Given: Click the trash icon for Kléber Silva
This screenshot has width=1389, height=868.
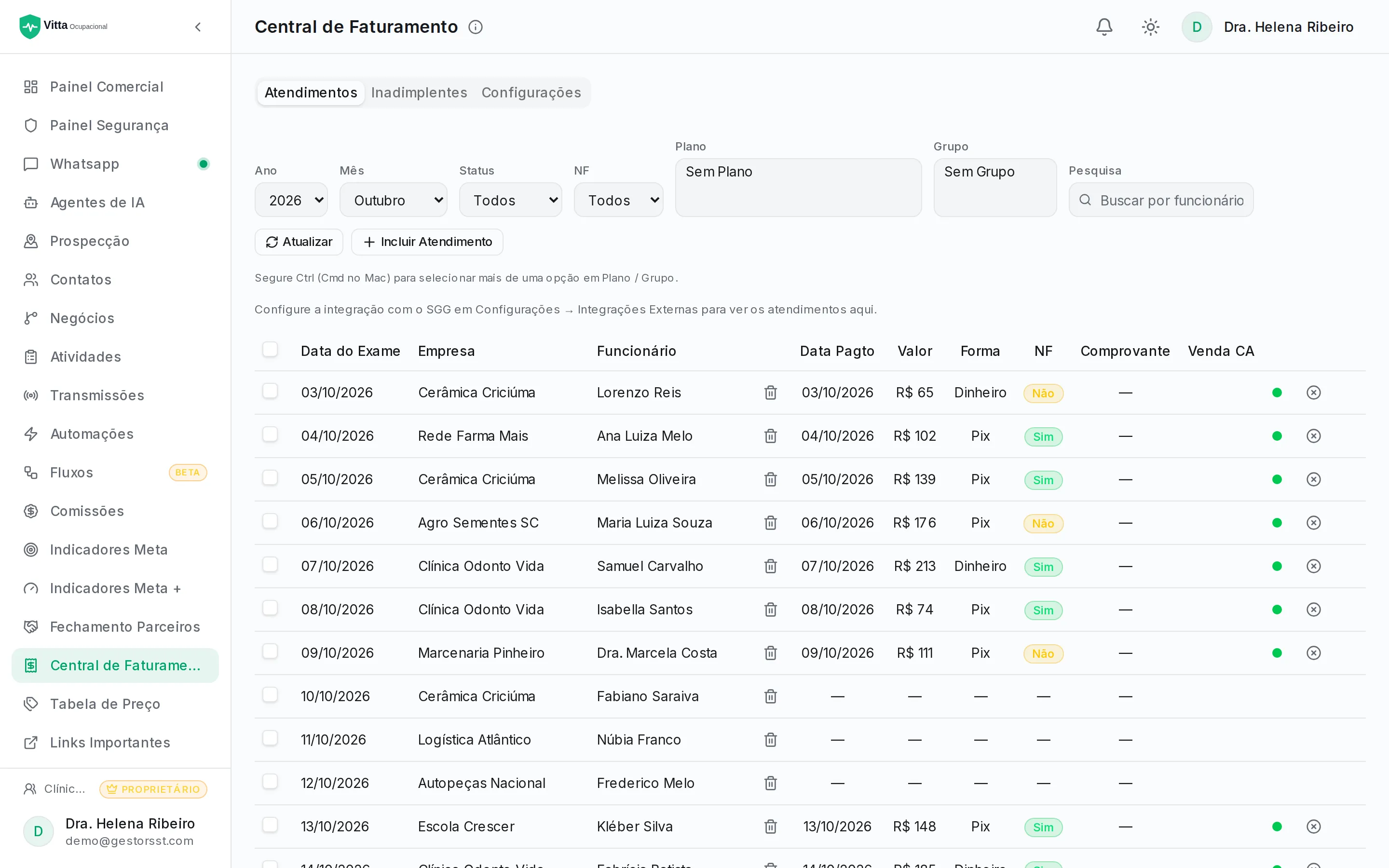Looking at the screenshot, I should point(770,827).
